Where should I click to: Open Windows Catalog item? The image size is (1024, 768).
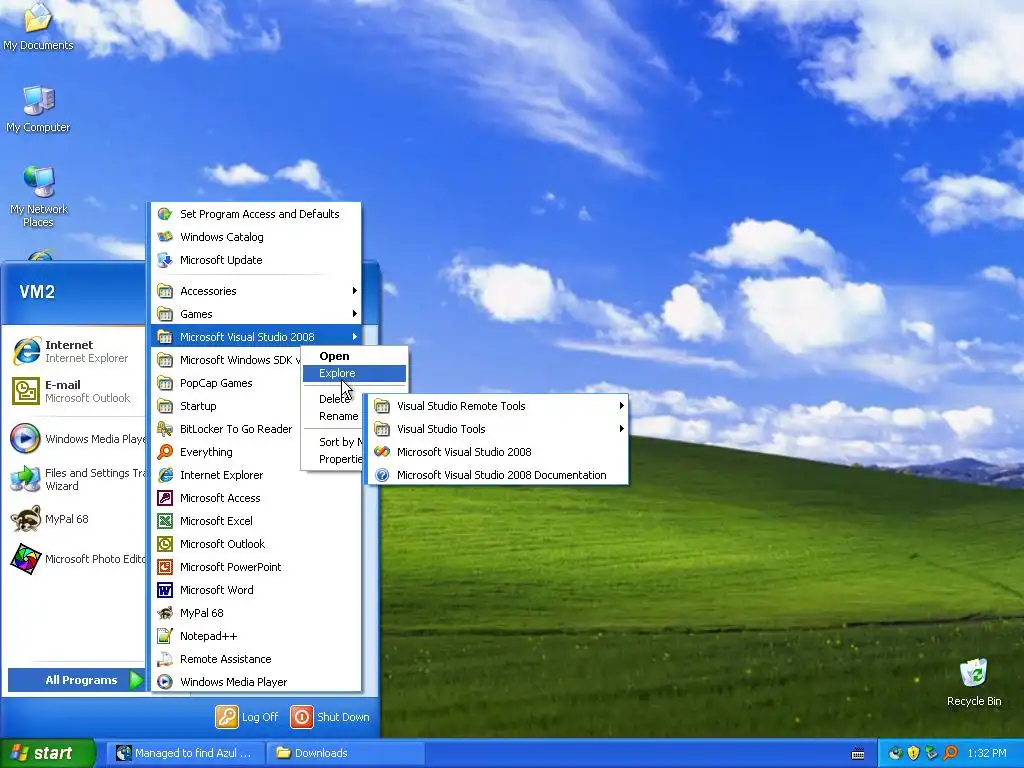[x=257, y=236]
